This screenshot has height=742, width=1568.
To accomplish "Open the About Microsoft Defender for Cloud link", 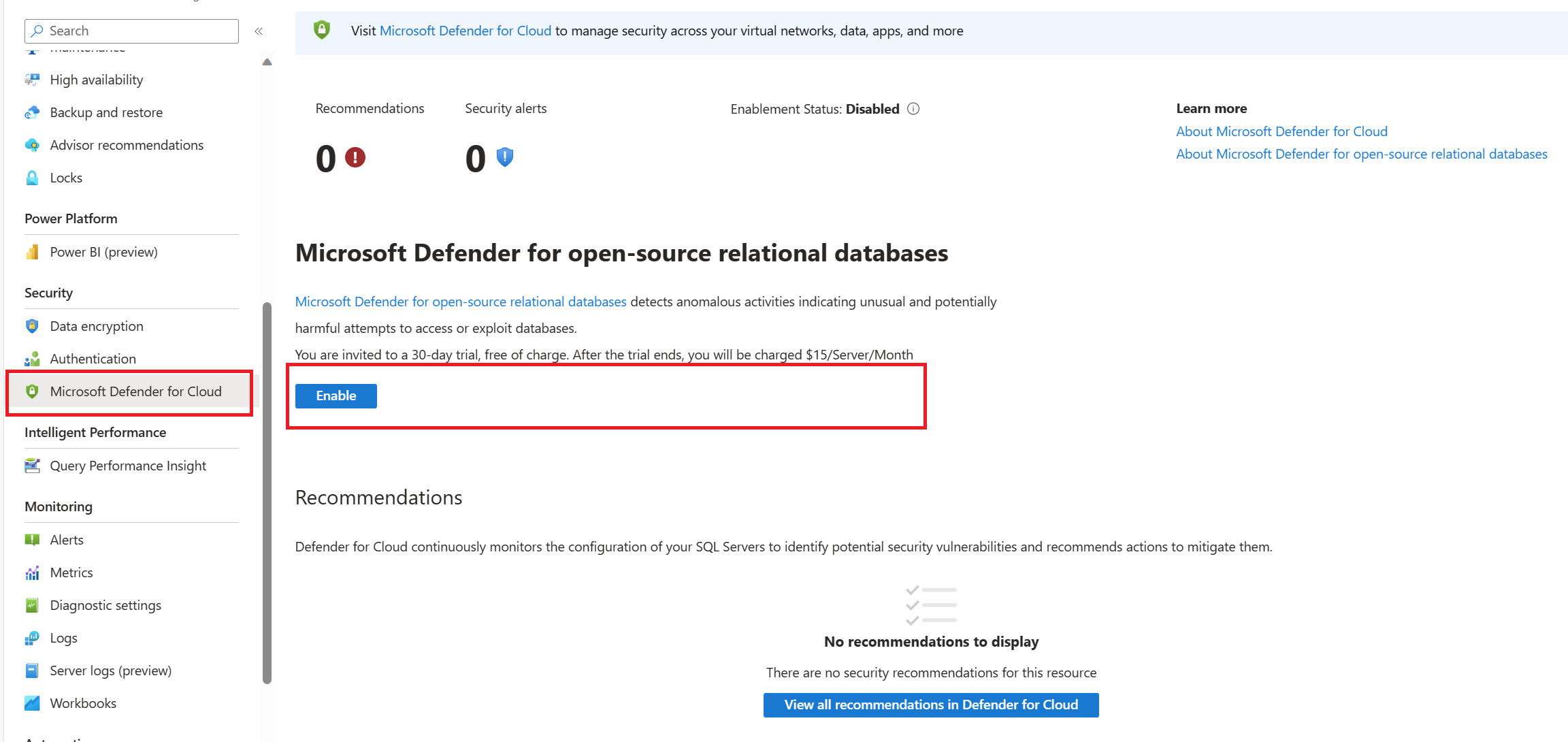I will pyautogui.click(x=1281, y=131).
